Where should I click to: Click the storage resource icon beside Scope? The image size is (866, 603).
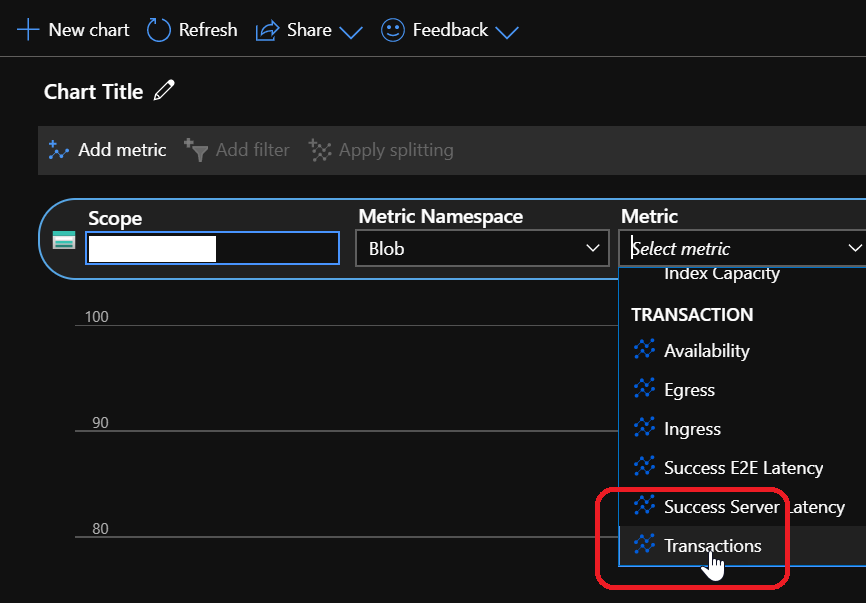coord(64,240)
